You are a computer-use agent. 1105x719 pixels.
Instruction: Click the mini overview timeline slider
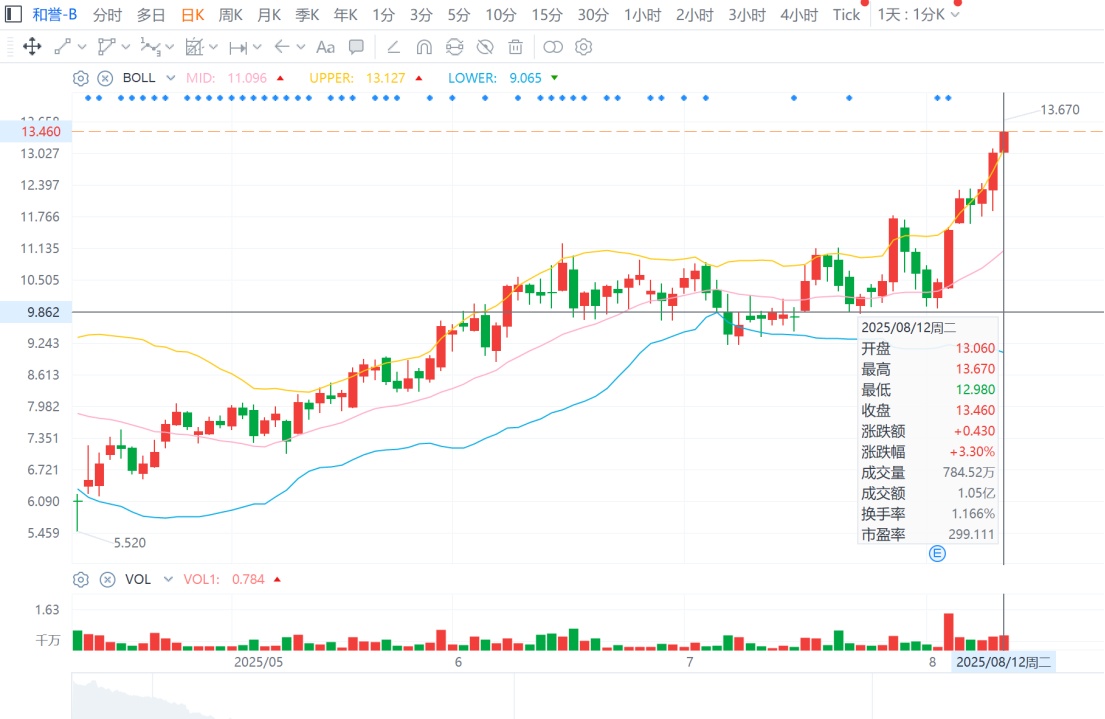point(587,696)
